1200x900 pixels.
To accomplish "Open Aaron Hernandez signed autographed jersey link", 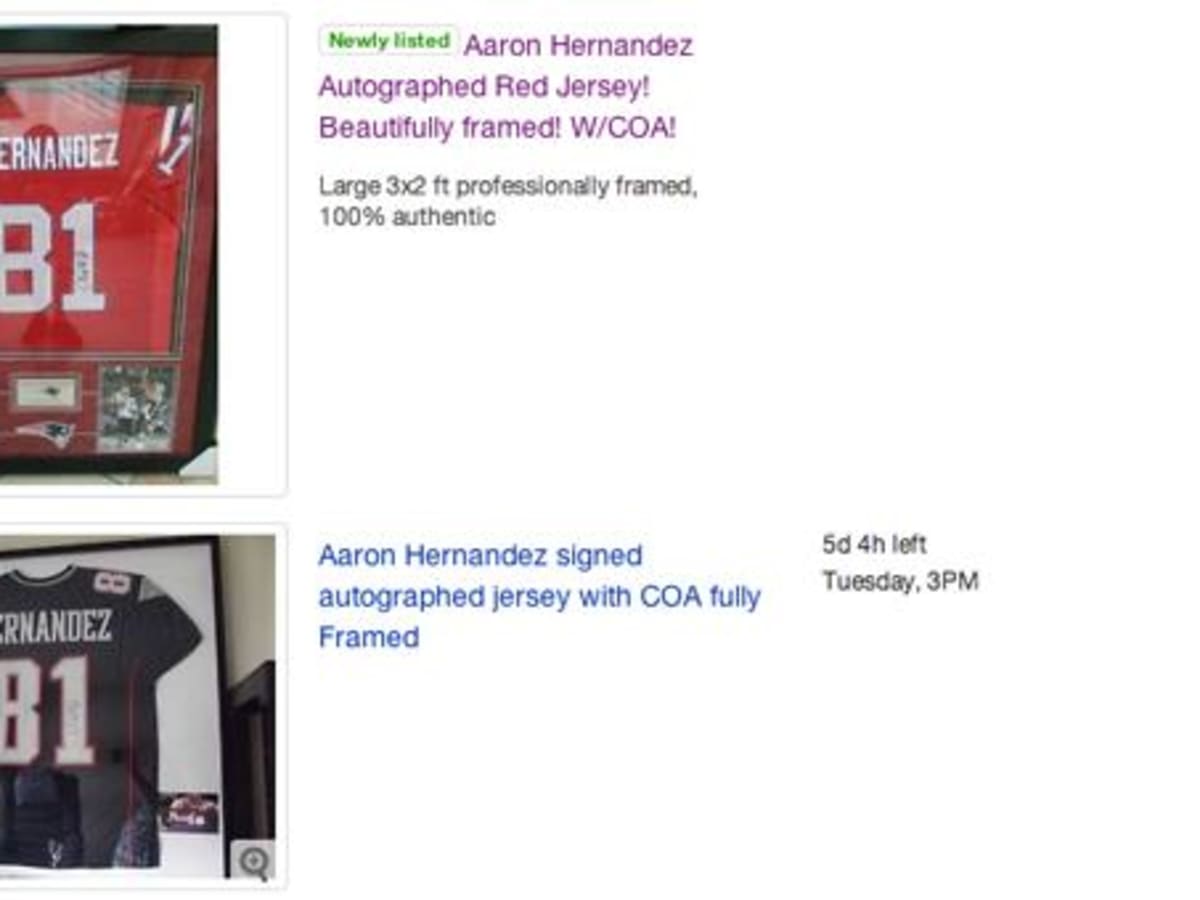I will [x=540, y=596].
